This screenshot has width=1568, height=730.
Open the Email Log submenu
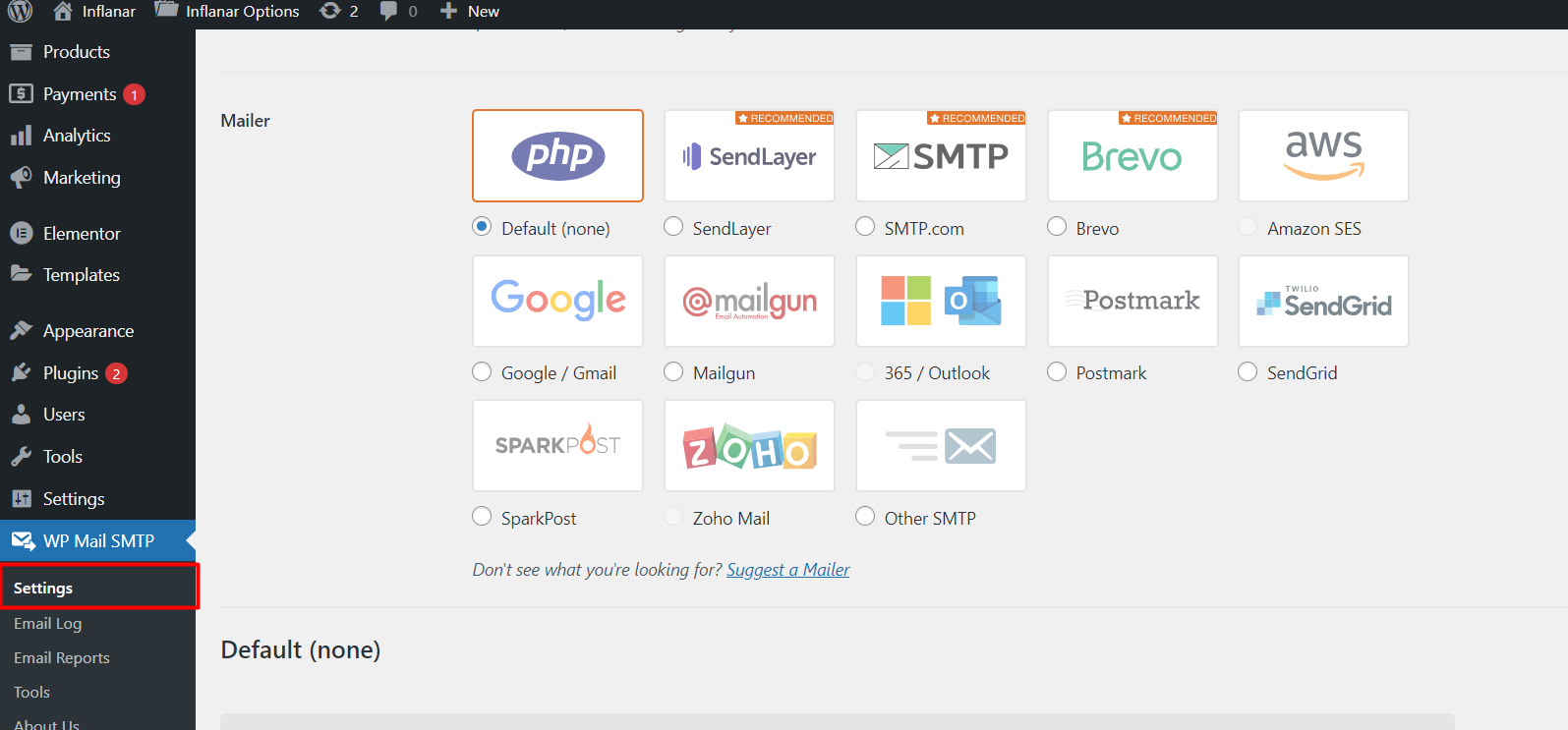click(97, 623)
